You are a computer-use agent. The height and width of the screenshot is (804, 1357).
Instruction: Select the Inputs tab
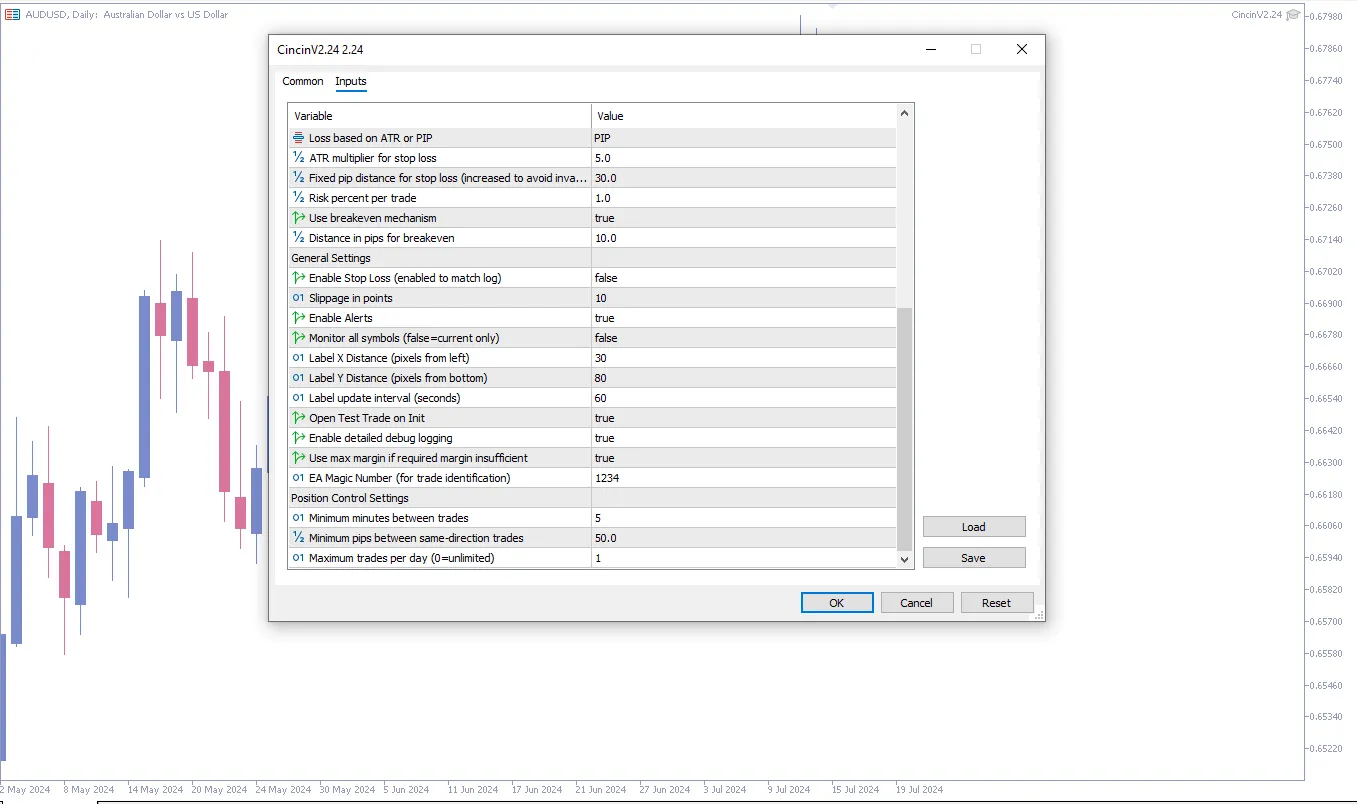(x=351, y=82)
